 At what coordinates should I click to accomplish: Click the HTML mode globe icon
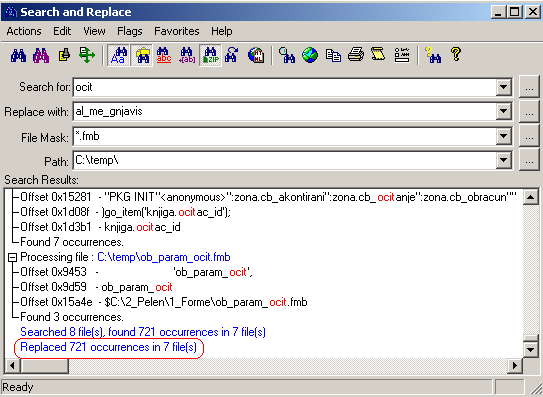(x=256, y=55)
